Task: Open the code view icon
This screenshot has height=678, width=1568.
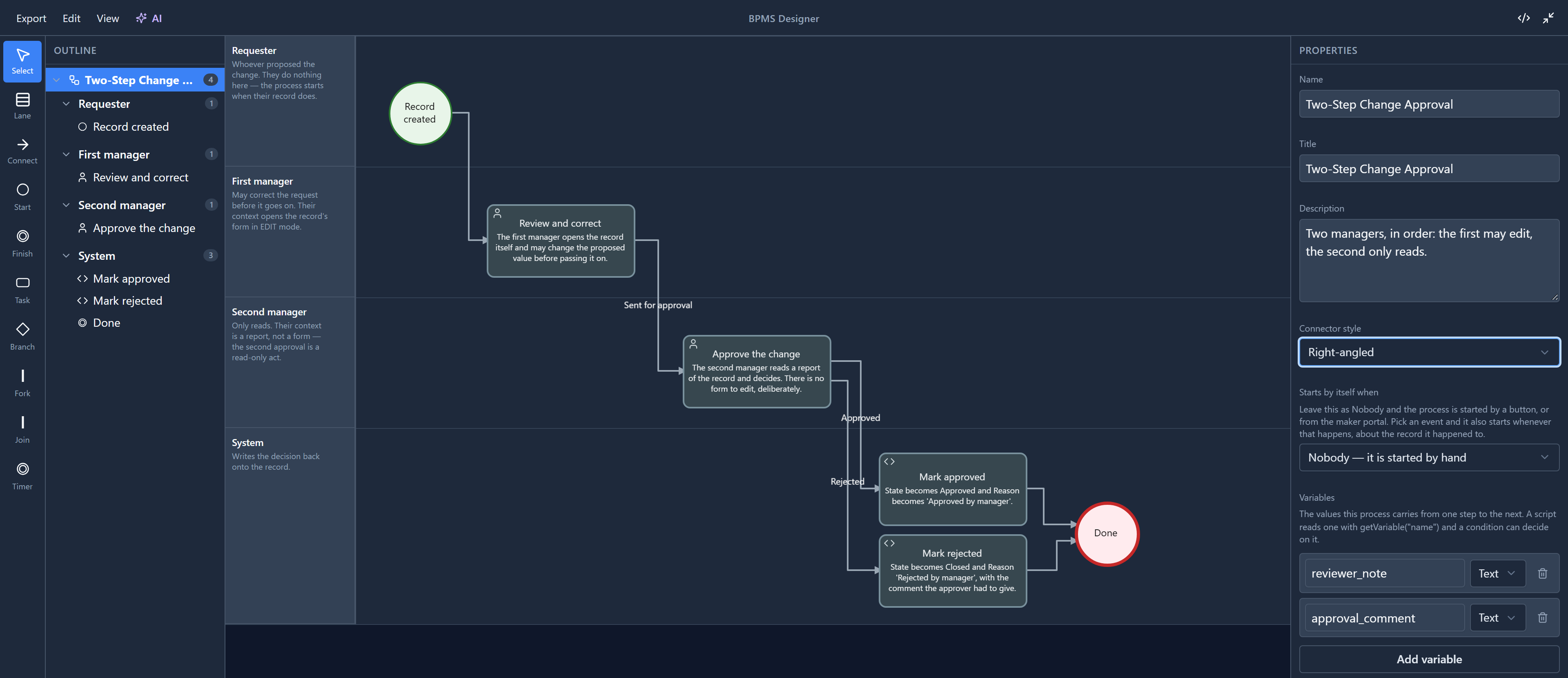Action: coord(1523,18)
